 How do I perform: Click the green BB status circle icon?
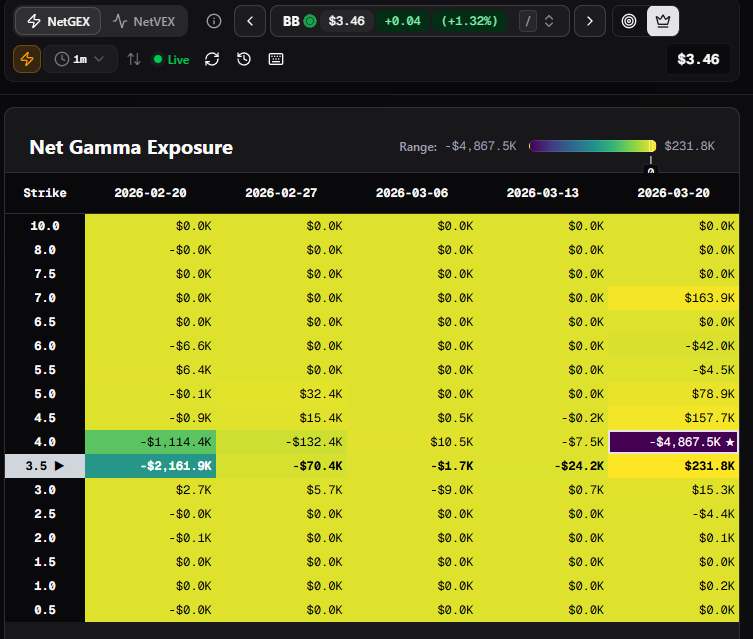(310, 21)
